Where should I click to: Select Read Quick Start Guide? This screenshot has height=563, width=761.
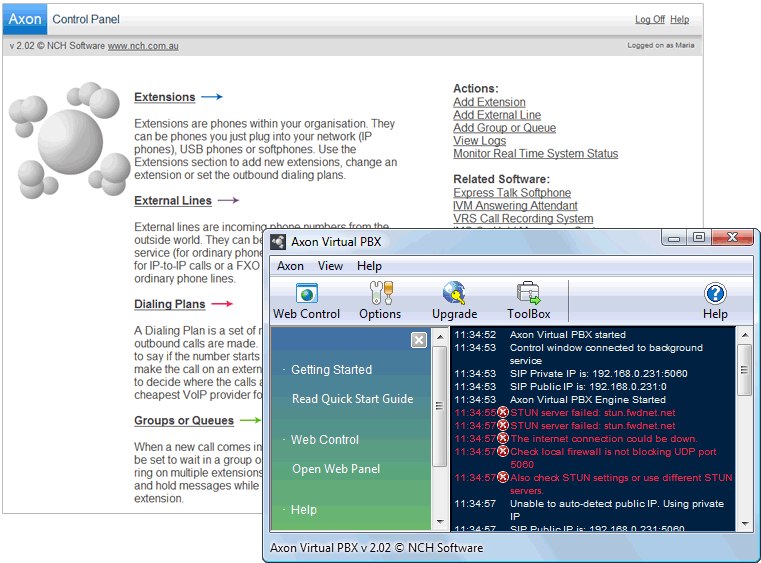coord(352,399)
